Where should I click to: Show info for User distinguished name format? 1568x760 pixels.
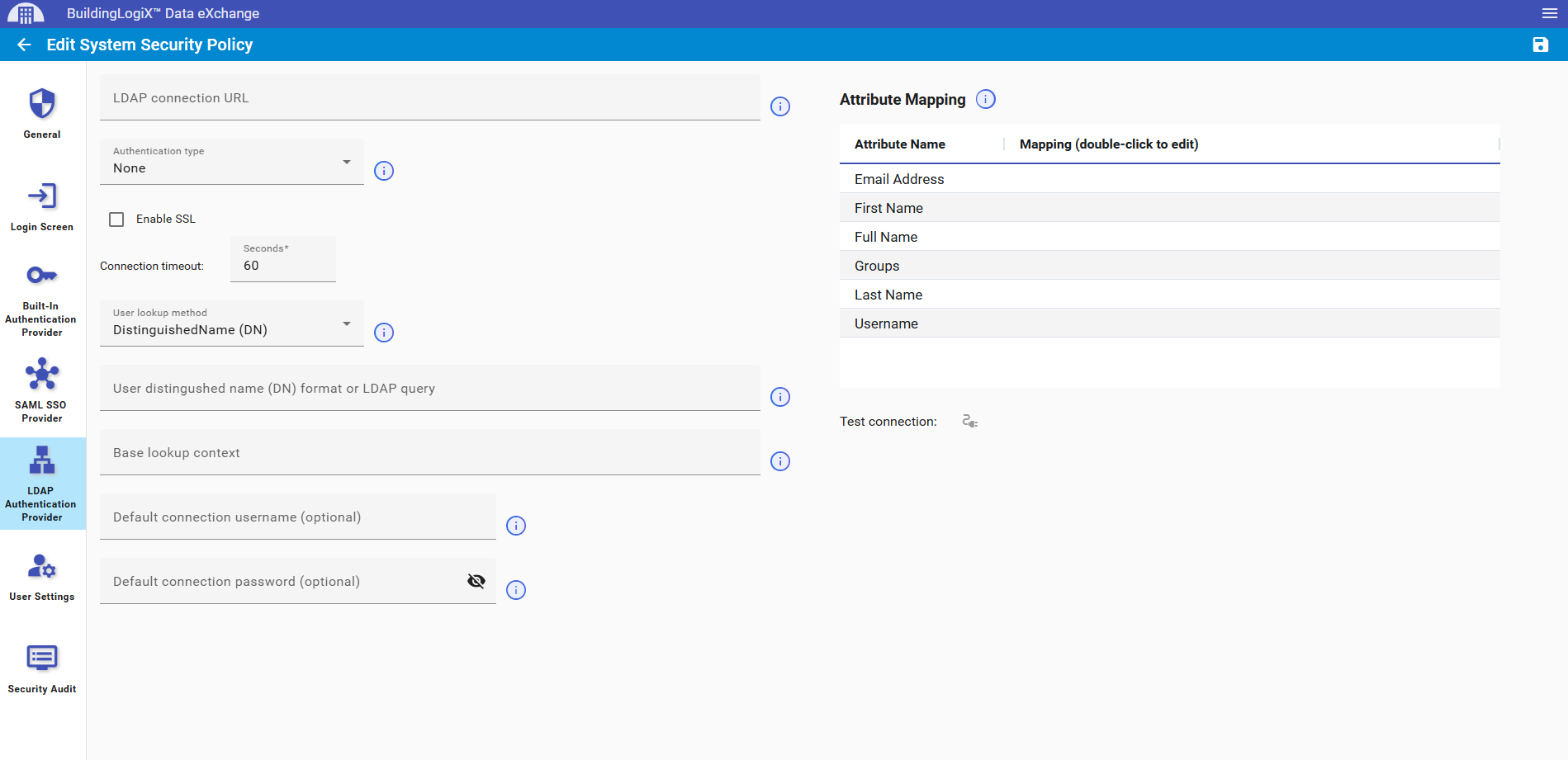(x=780, y=397)
